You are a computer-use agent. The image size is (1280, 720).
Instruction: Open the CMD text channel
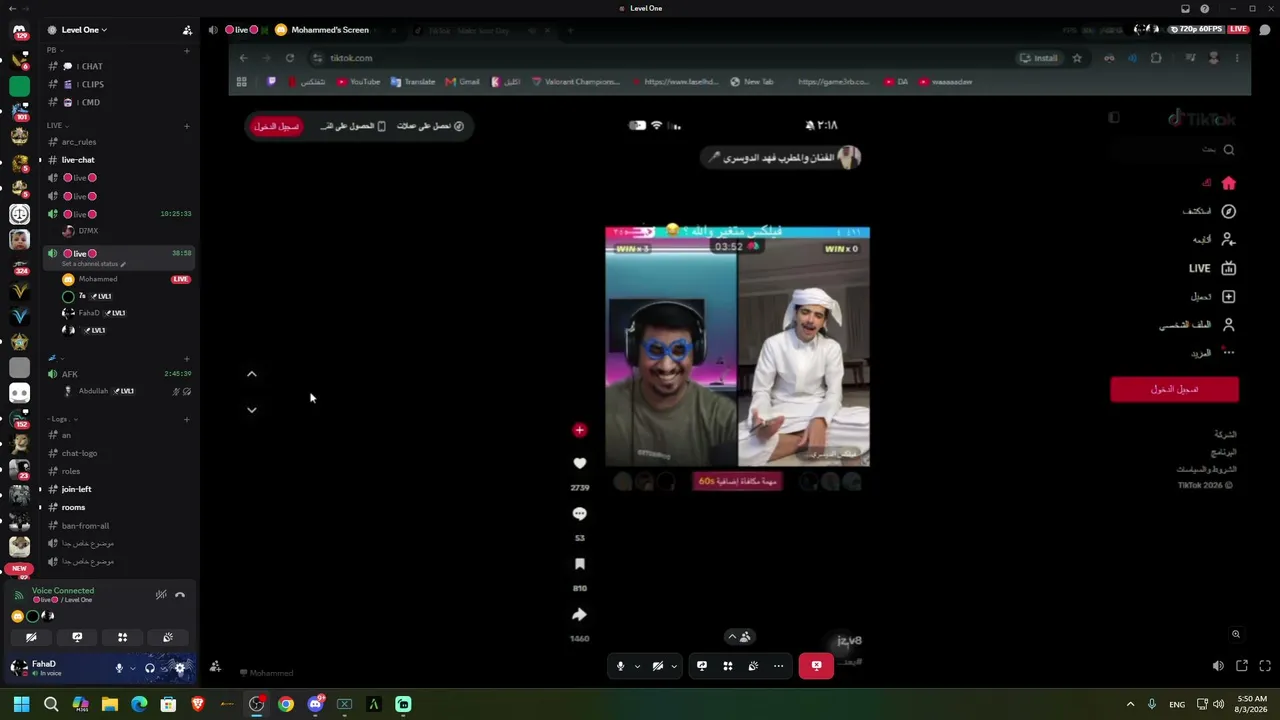(118, 102)
